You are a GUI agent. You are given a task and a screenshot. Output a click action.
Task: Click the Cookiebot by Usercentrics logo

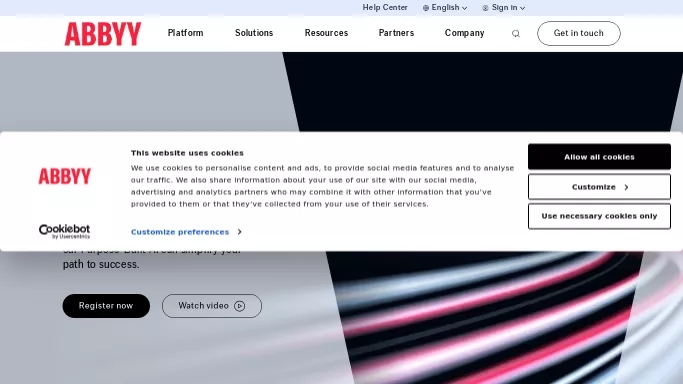64,231
